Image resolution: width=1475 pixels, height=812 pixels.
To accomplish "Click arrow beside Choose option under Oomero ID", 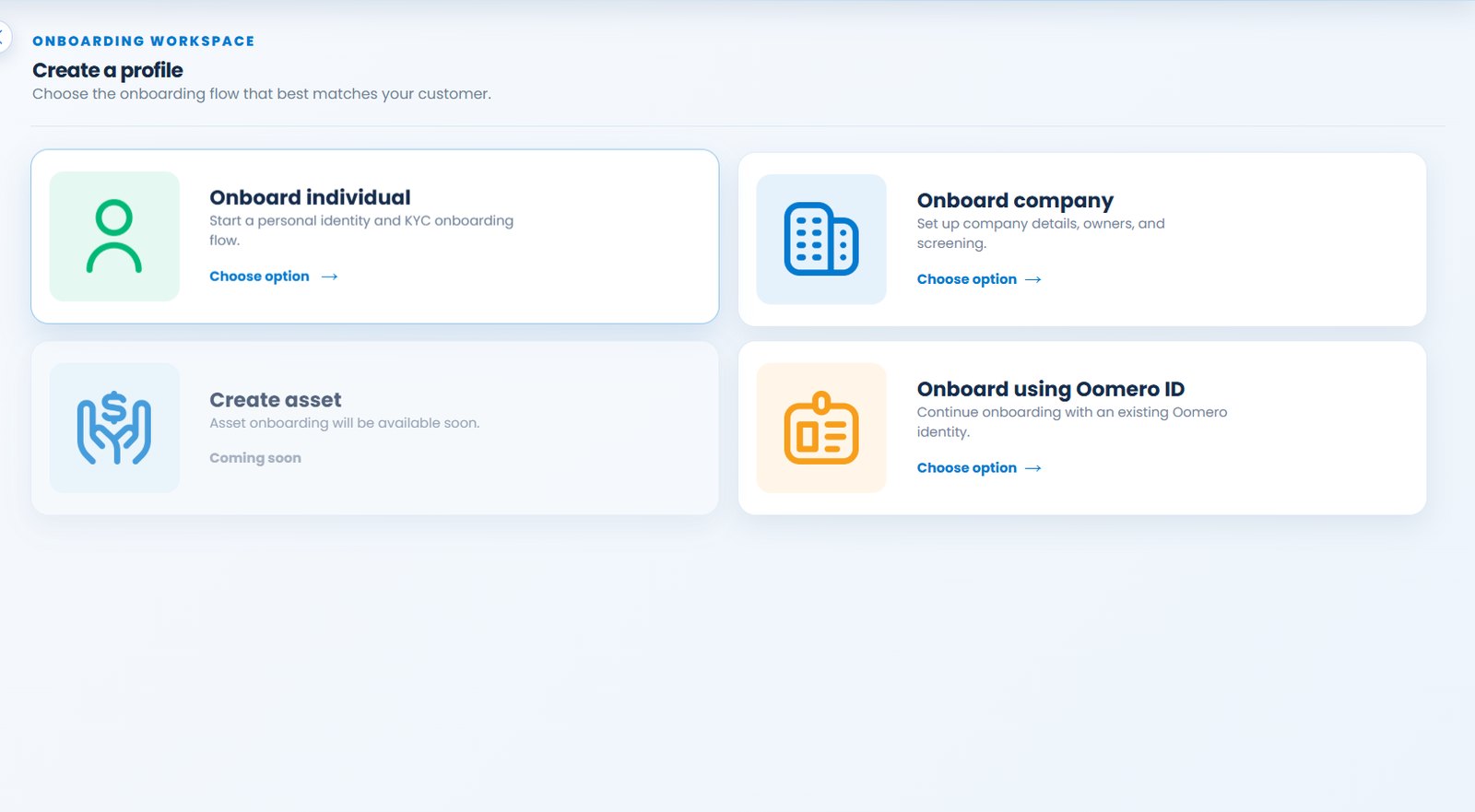I will tap(1032, 468).
